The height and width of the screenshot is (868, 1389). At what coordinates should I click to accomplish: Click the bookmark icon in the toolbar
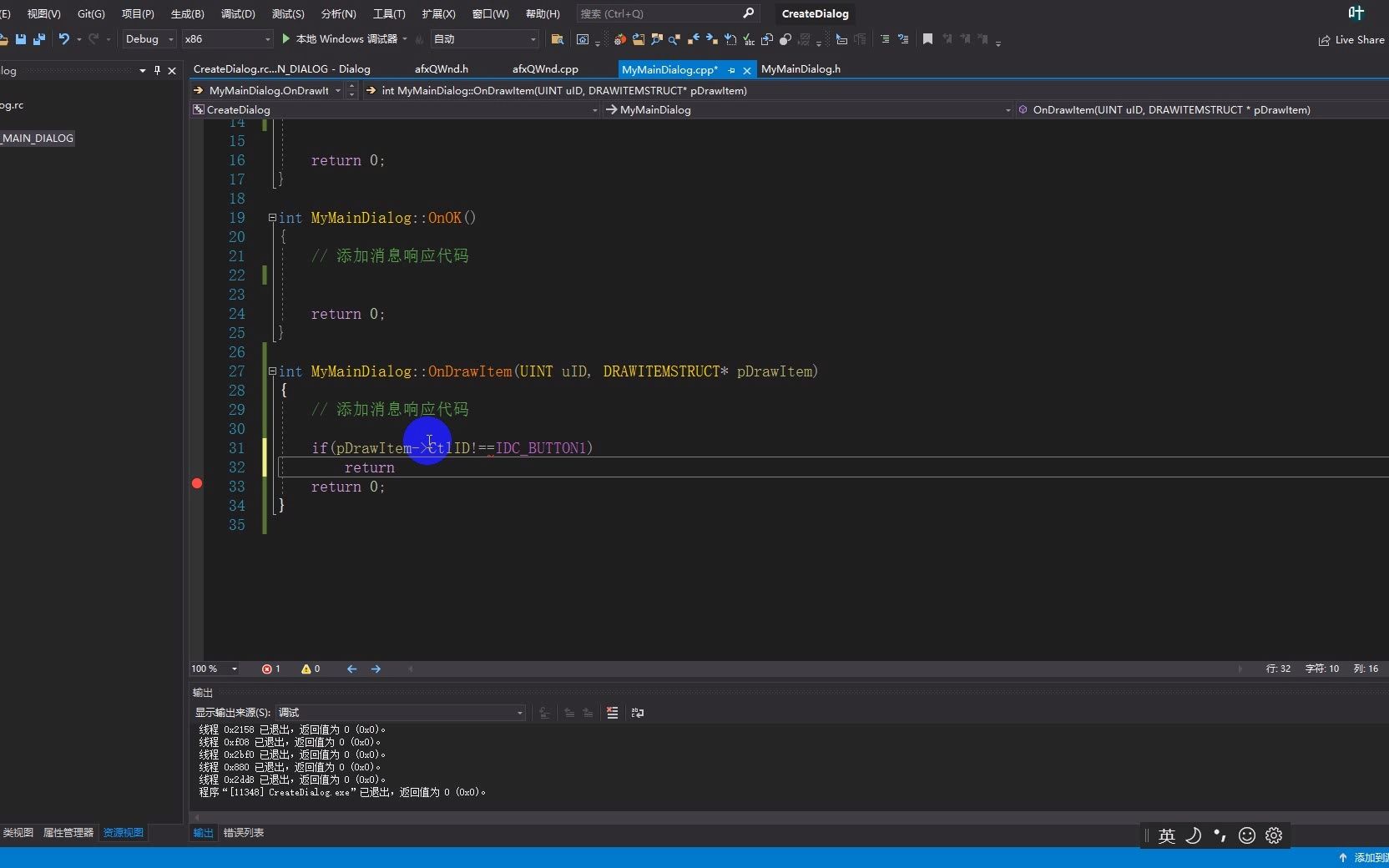[927, 39]
